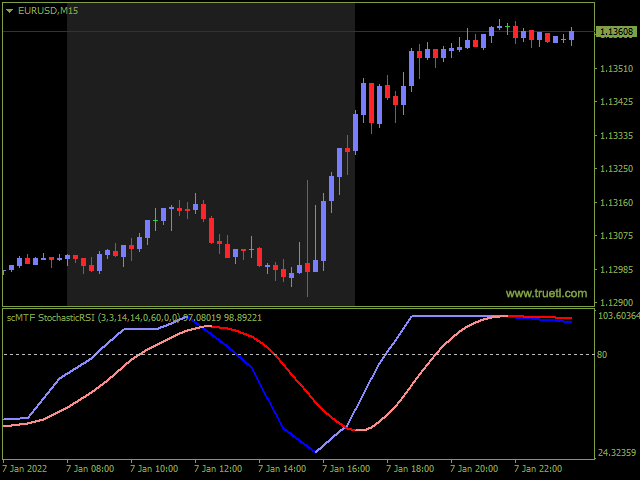
Task: Open the dropdown triangle beside EURUSD,M15
Action: click(9, 11)
